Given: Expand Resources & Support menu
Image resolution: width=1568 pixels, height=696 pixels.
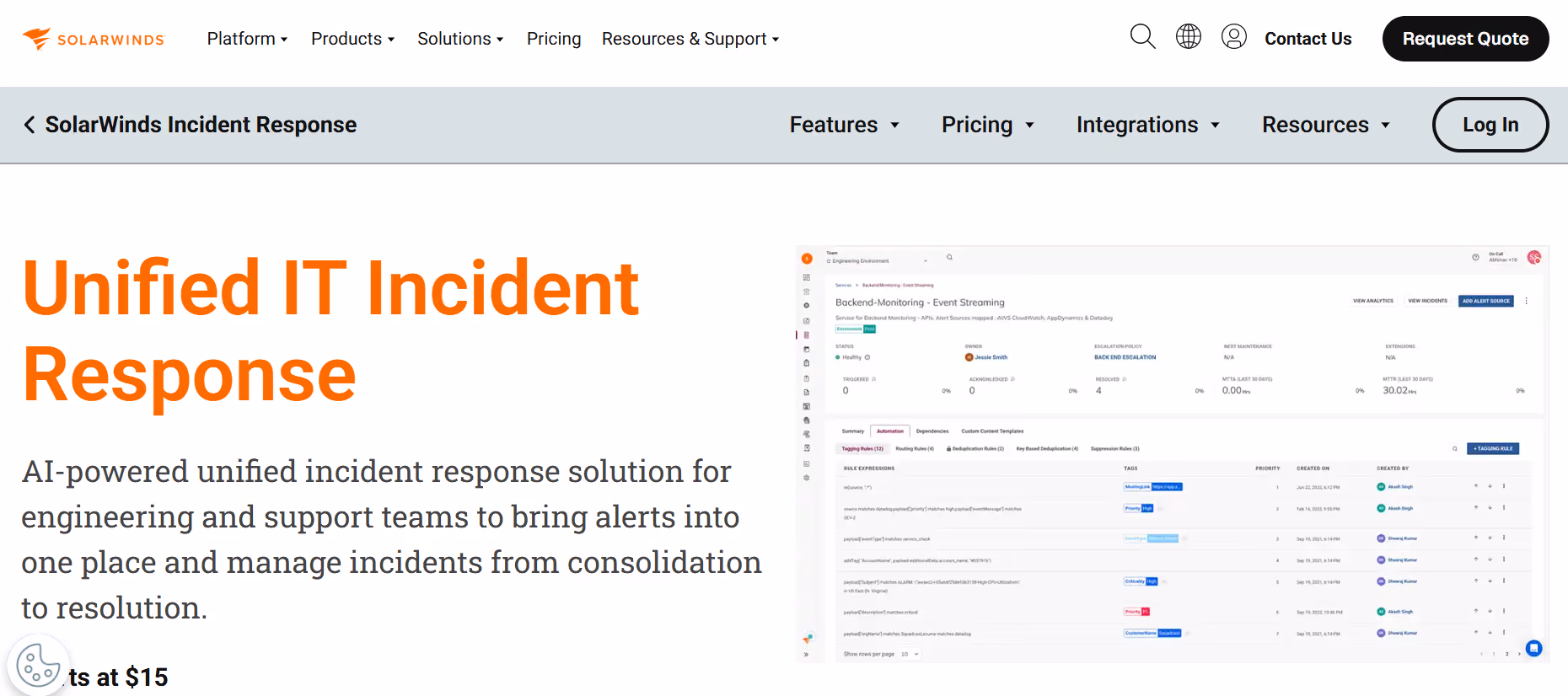Looking at the screenshot, I should point(690,39).
